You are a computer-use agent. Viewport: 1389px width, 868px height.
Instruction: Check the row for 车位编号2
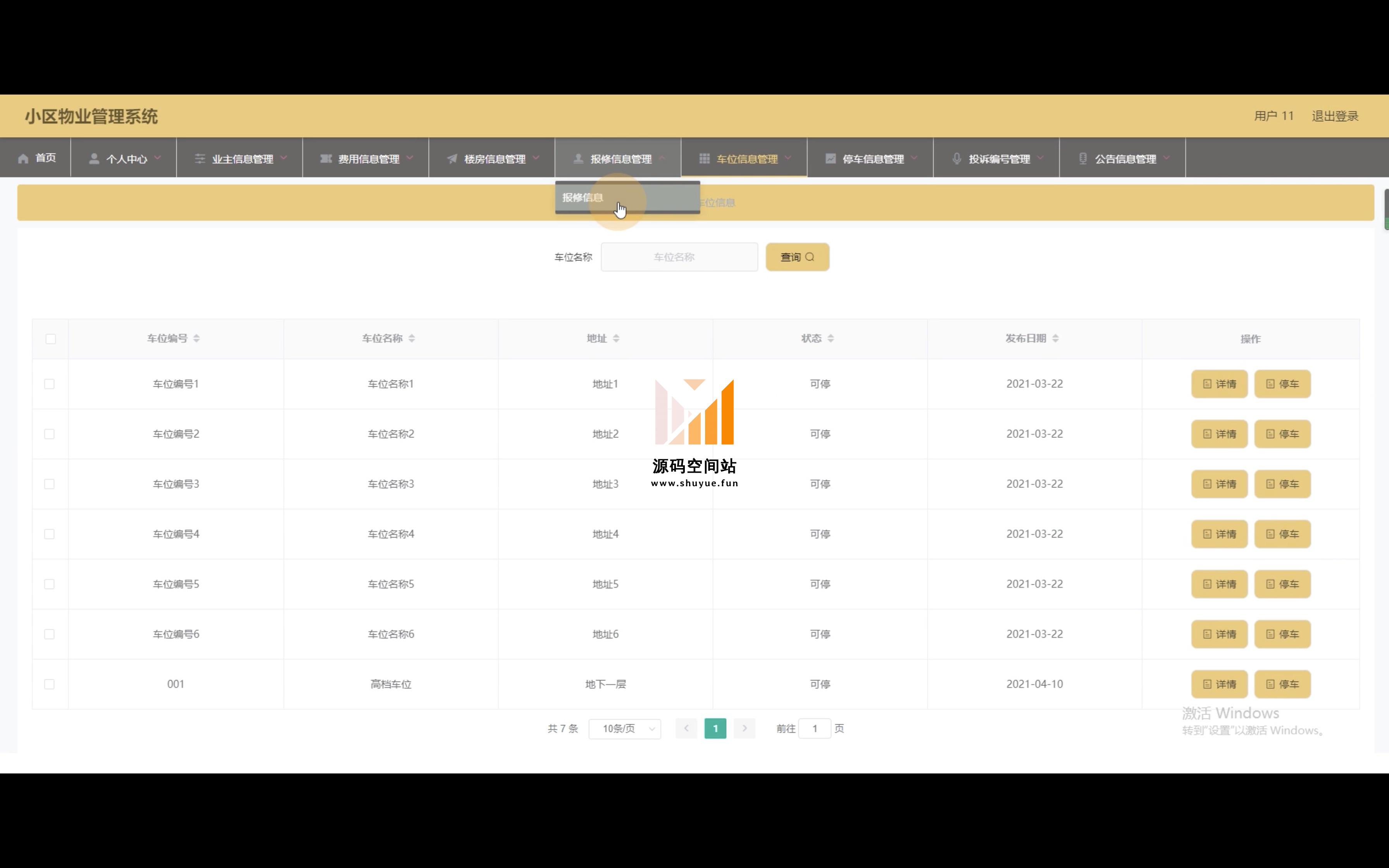(49, 434)
